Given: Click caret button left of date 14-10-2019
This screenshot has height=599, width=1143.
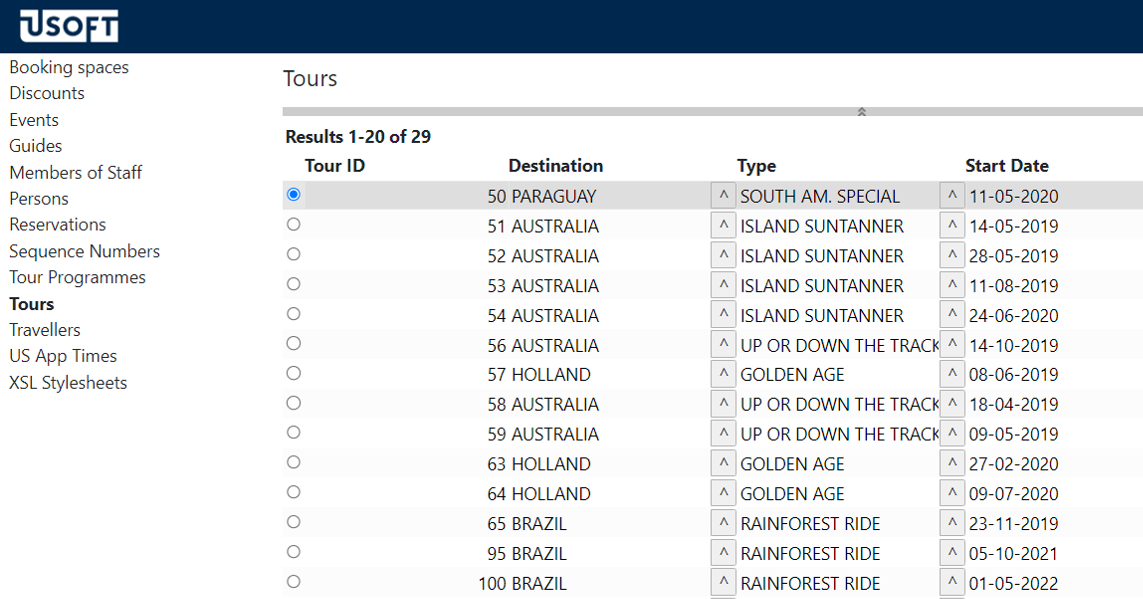Looking at the screenshot, I should point(952,345).
